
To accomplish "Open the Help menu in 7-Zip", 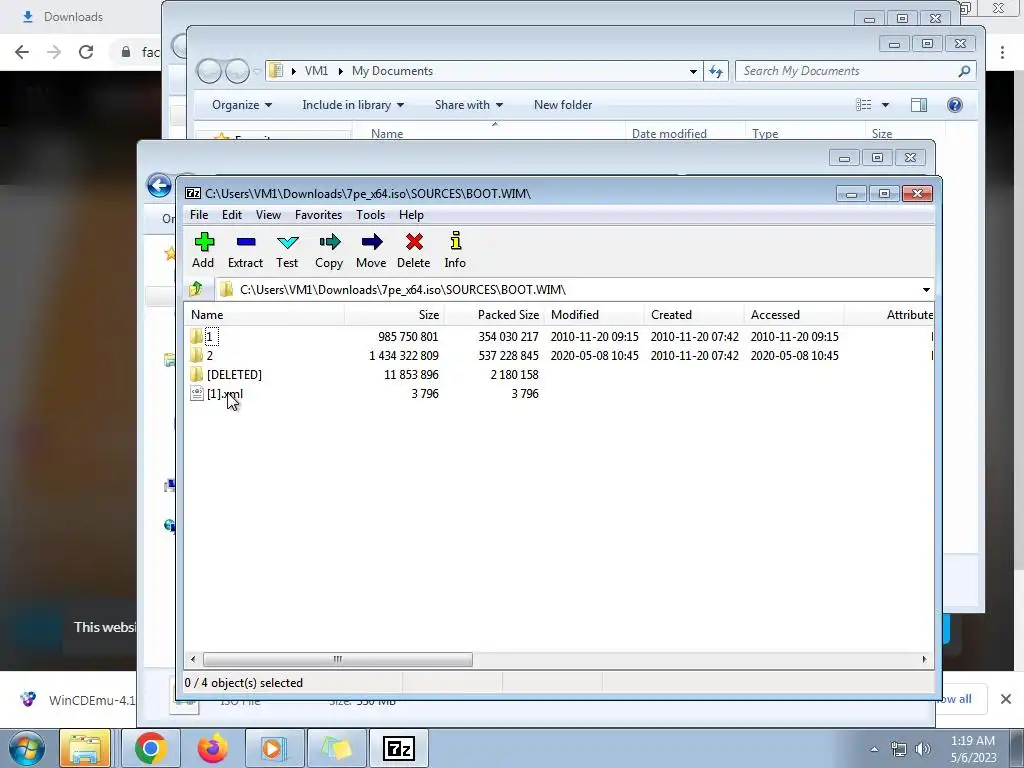I will [411, 215].
